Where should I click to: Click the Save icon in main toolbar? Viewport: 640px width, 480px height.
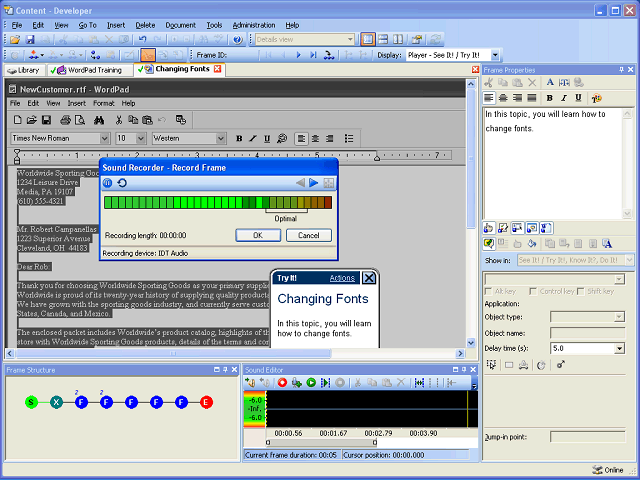[30, 39]
